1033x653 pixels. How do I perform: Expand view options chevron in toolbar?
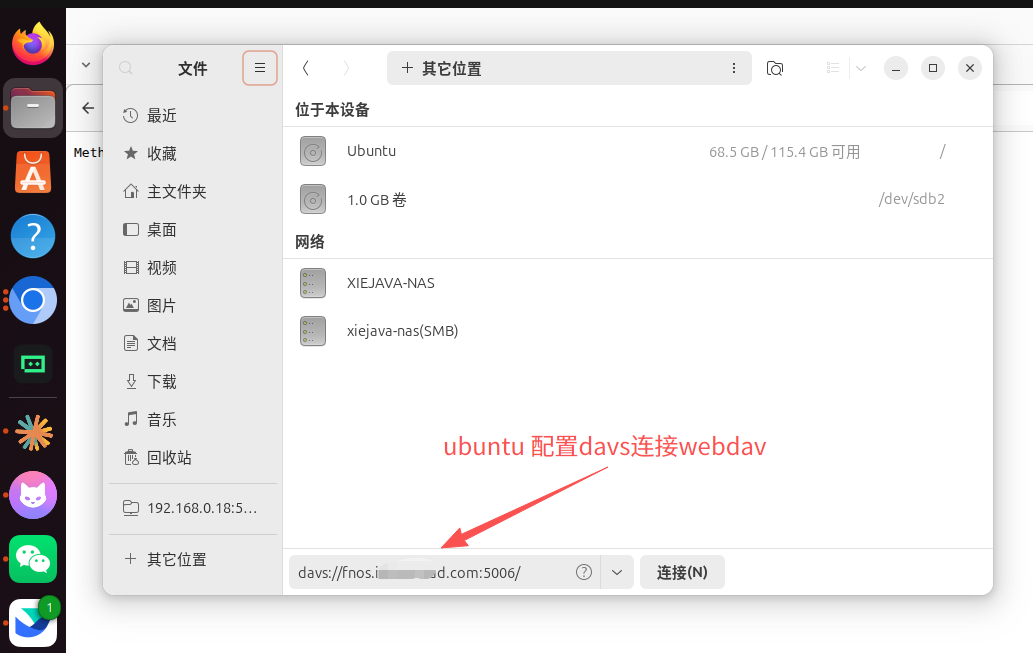click(x=860, y=68)
